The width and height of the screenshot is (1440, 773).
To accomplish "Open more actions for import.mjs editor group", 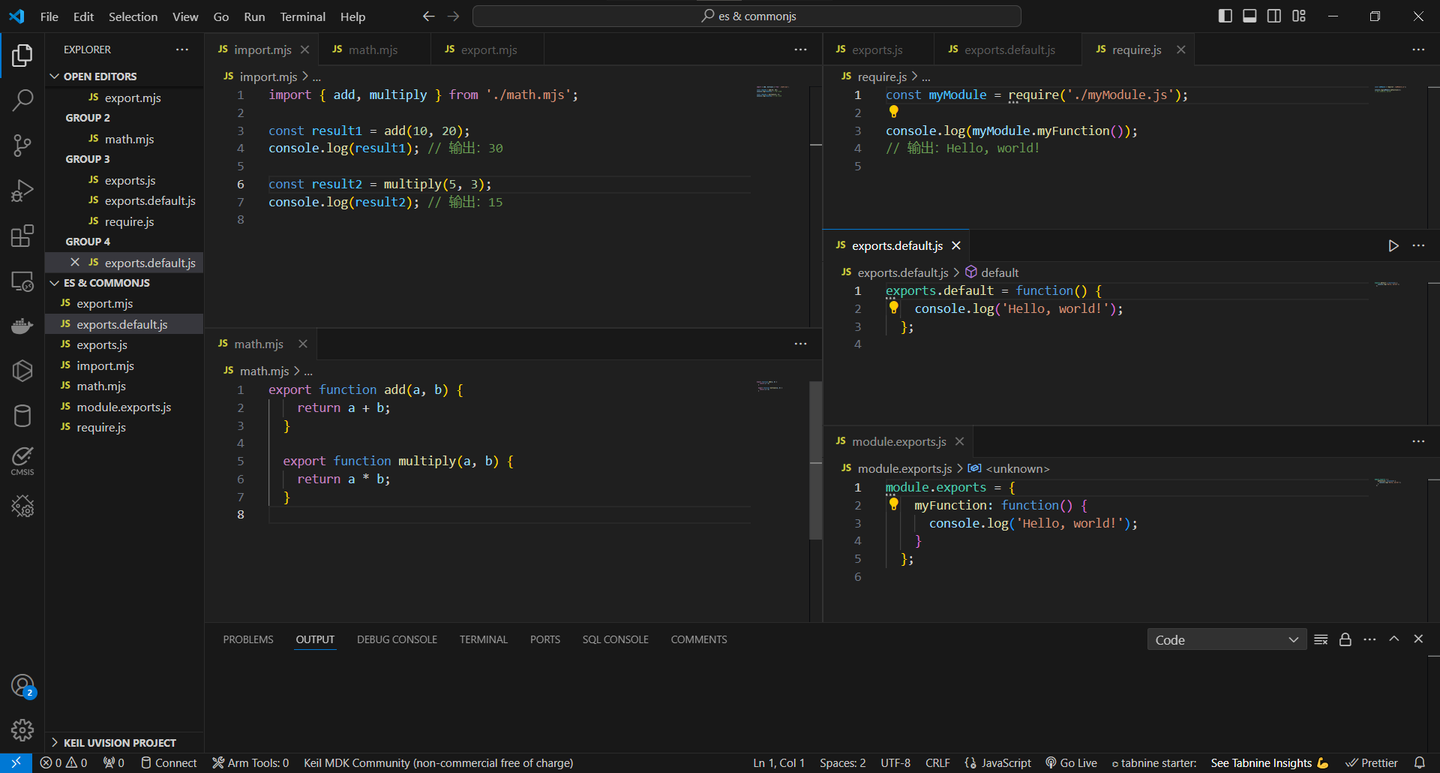I will pyautogui.click(x=800, y=49).
